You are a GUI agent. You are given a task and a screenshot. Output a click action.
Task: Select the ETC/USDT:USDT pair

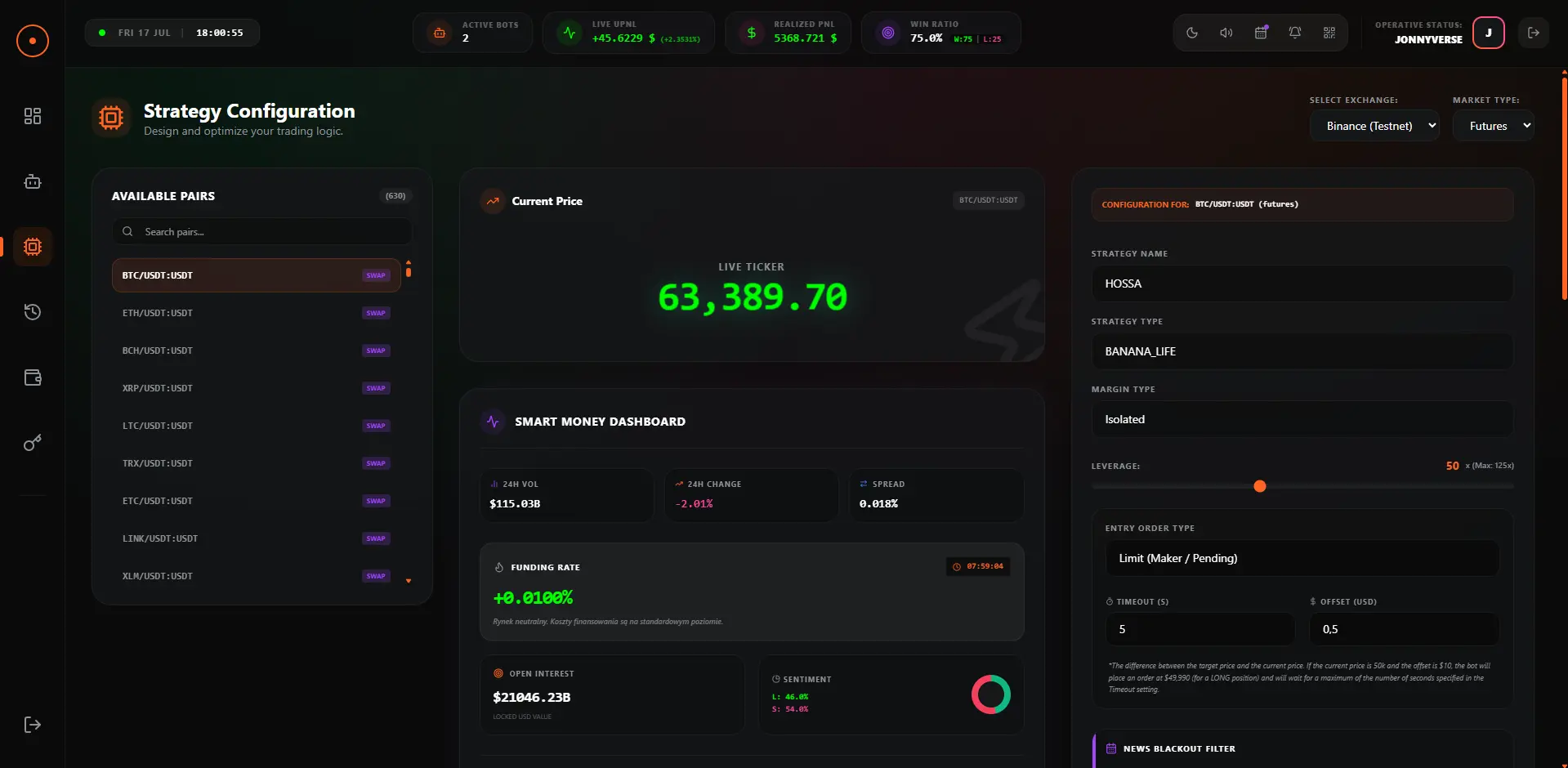click(256, 501)
